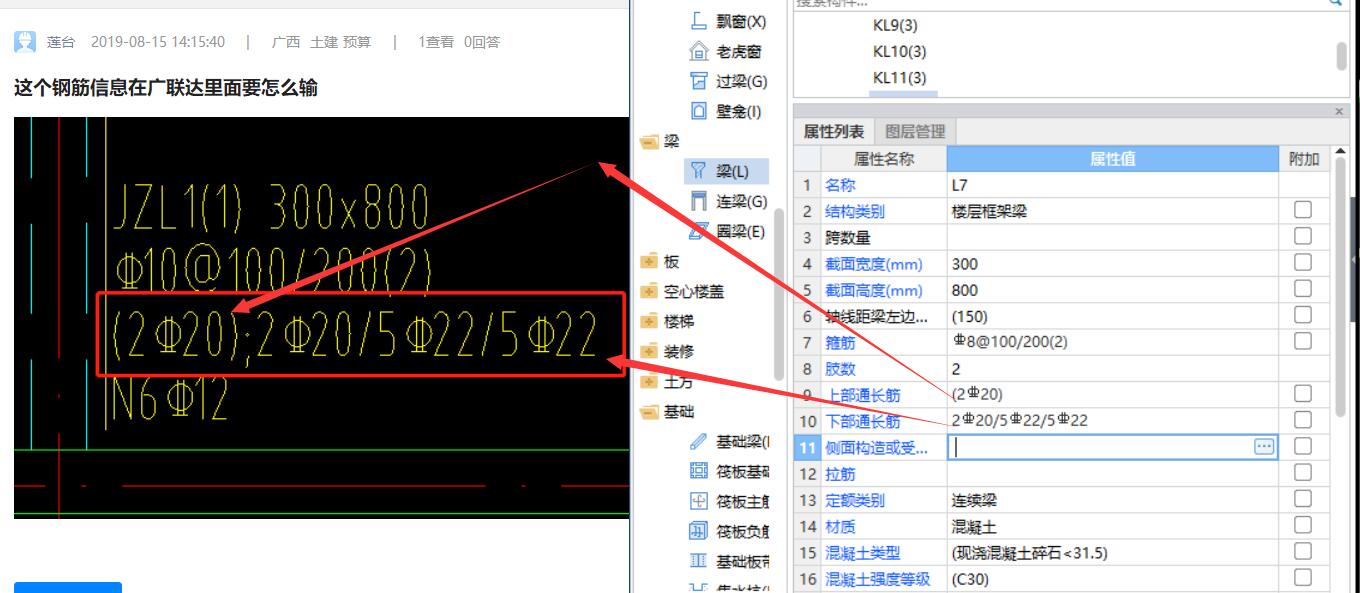Click the component list scrollbar

coord(1341,56)
